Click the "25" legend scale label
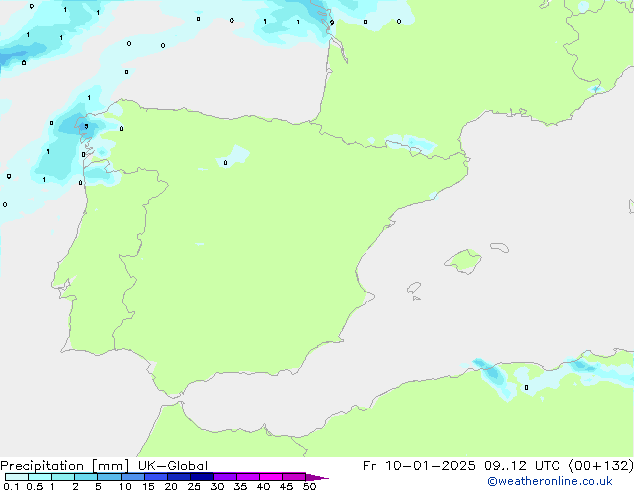 pyautogui.click(x=194, y=486)
